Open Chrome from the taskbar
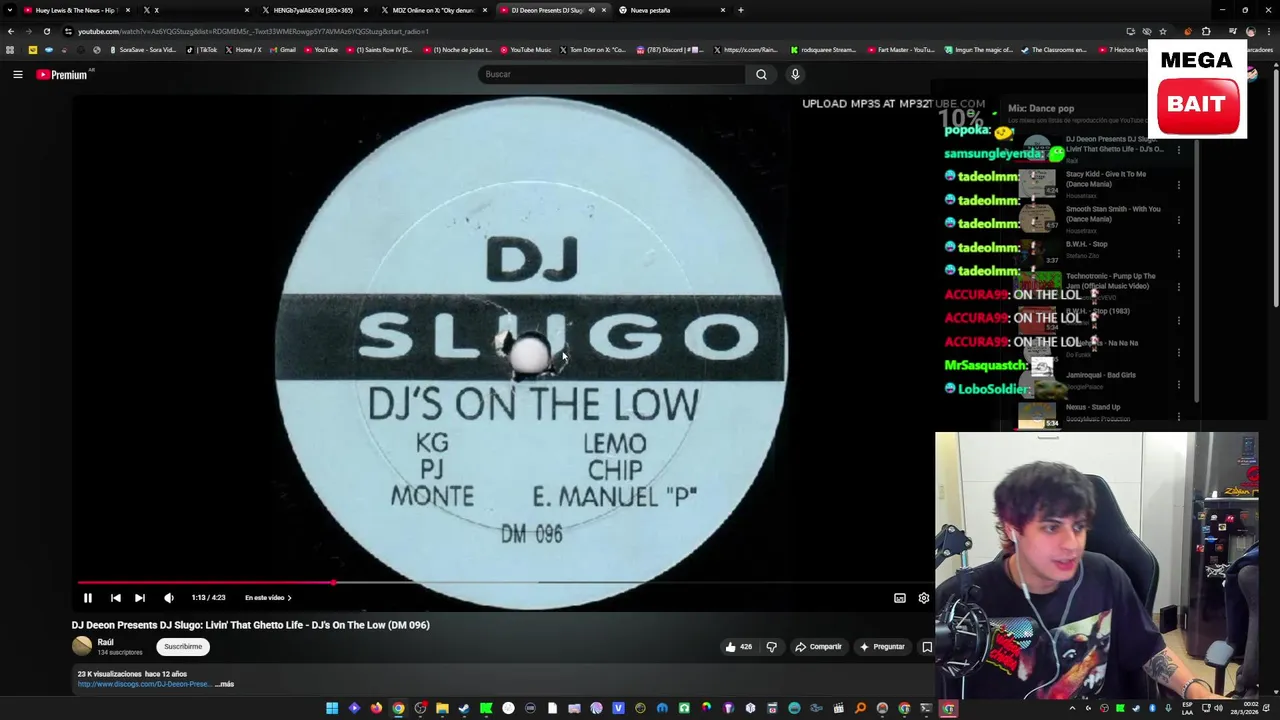The image size is (1280, 720). click(x=398, y=709)
